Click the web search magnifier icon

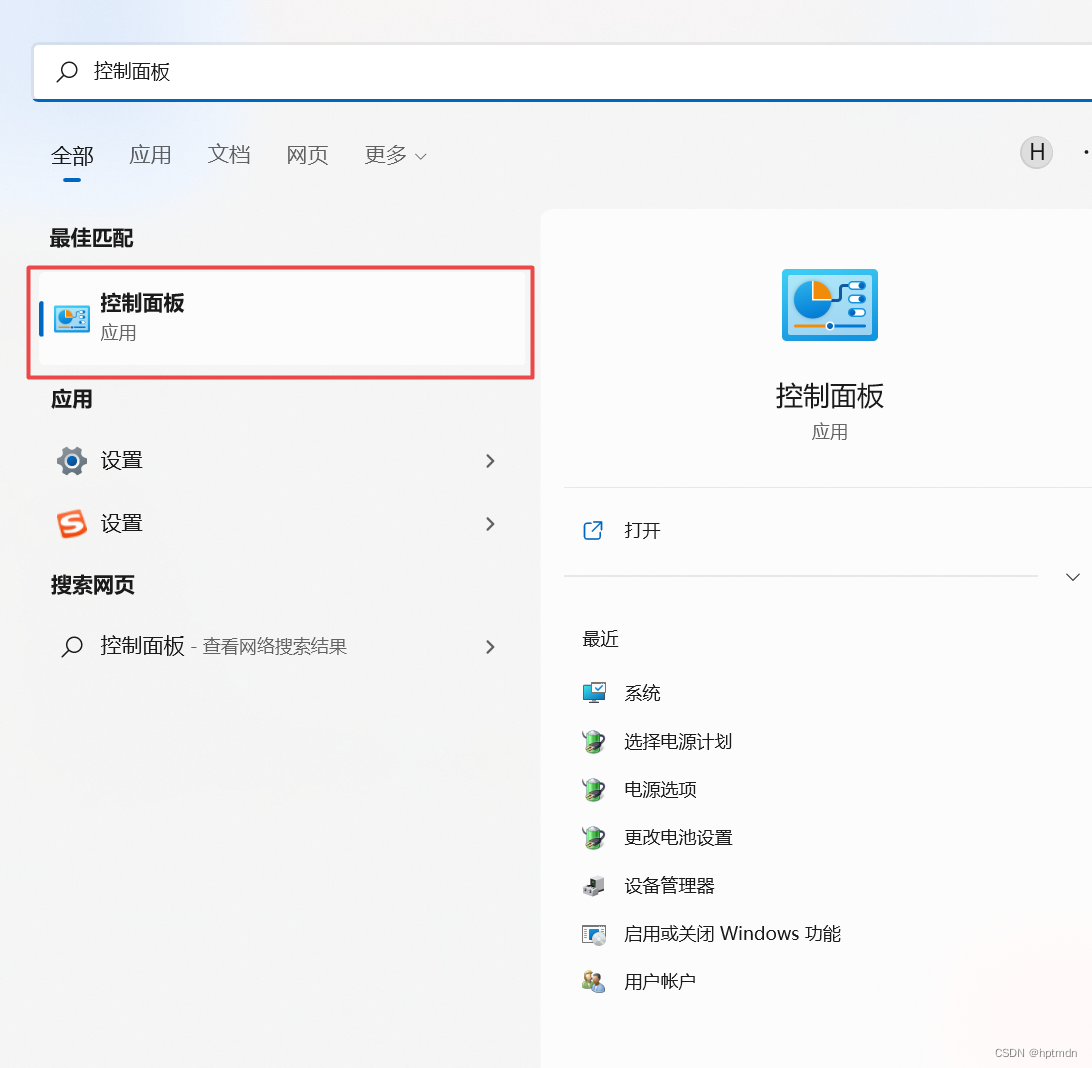click(72, 647)
